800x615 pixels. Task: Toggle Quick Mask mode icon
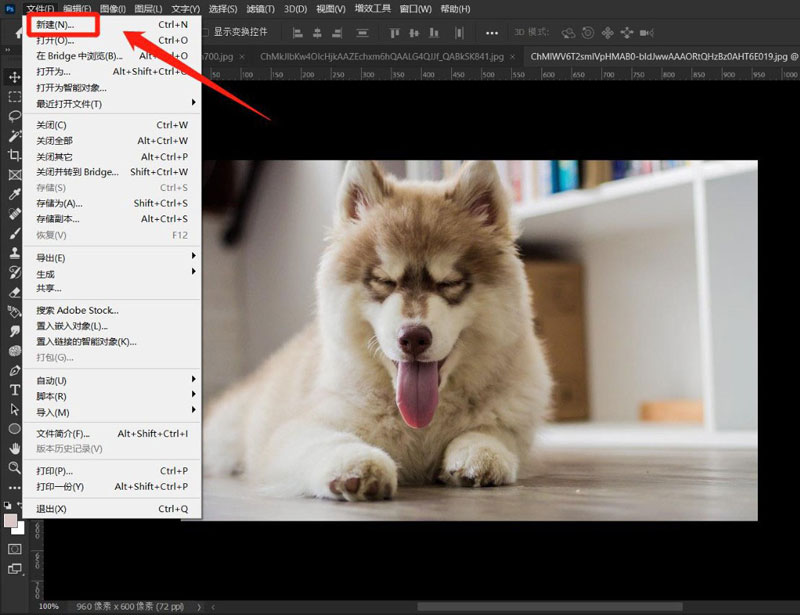coord(14,549)
